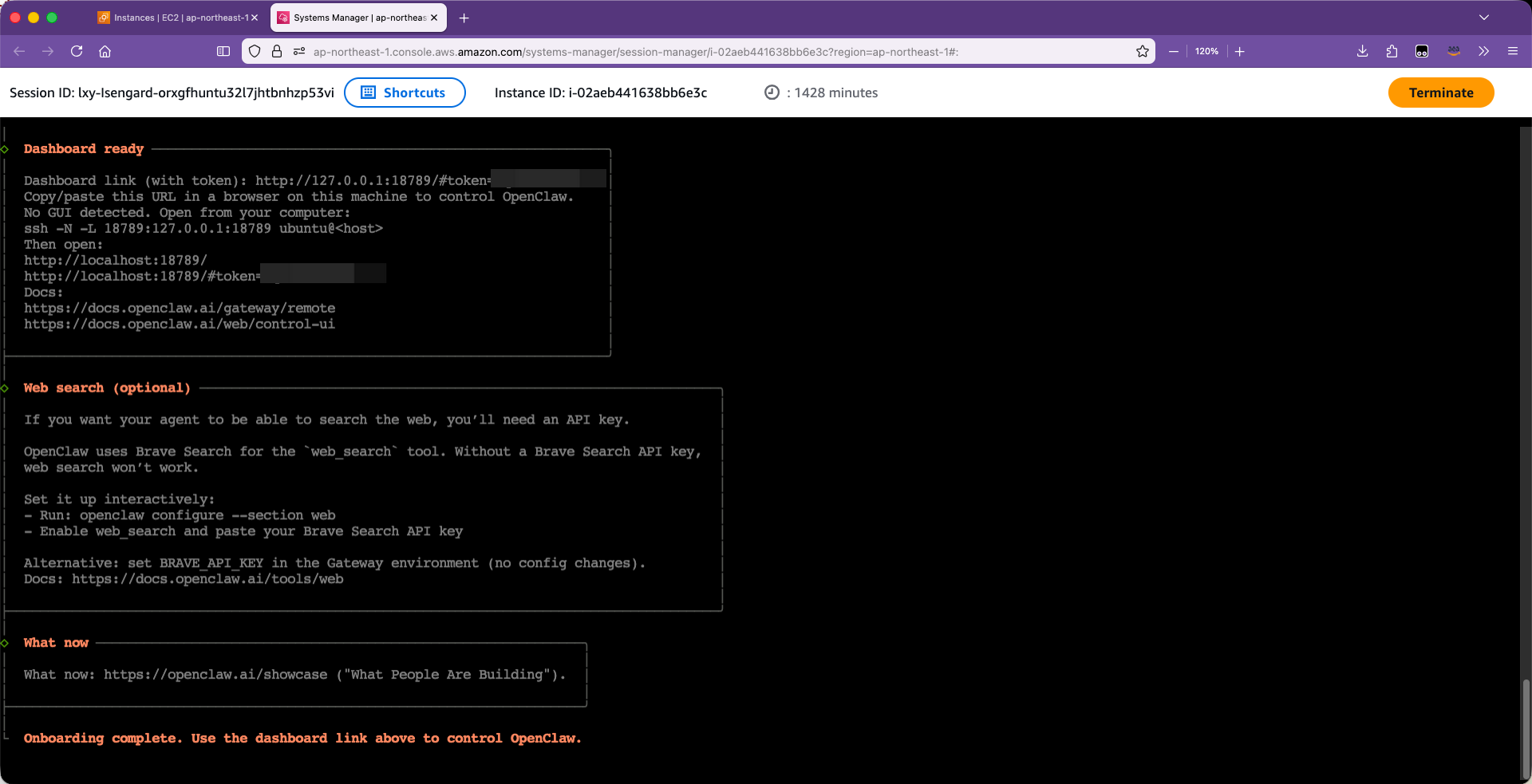Viewport: 1532px width, 784px height.
Task: Open the Firefox hamburger application menu
Action: (1512, 51)
